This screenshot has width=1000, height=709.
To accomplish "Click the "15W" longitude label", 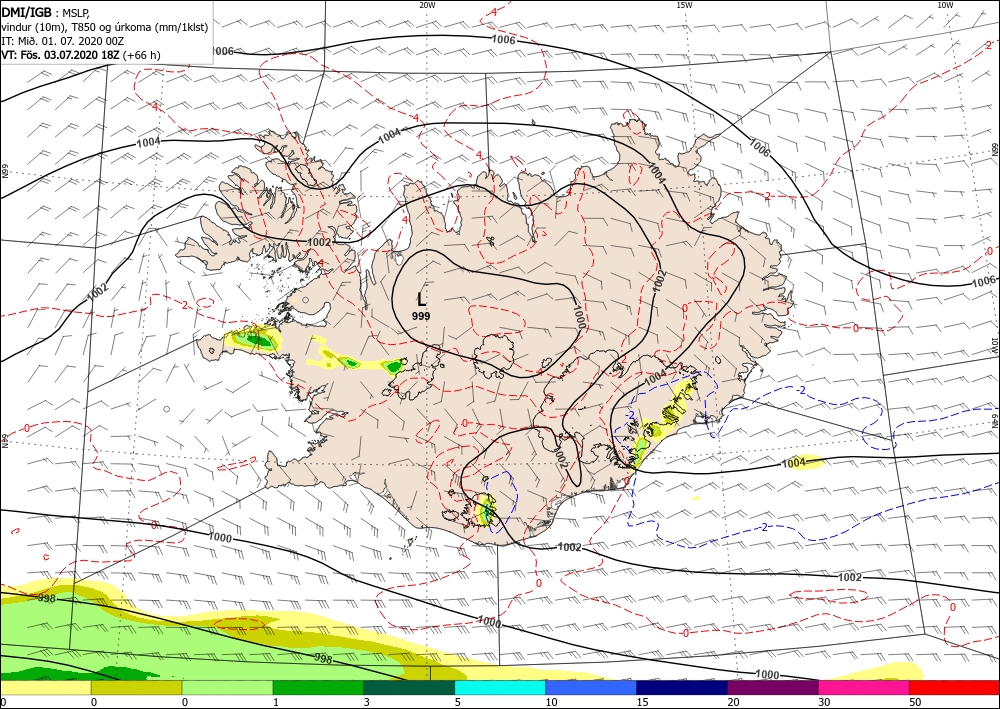I will (684, 5).
